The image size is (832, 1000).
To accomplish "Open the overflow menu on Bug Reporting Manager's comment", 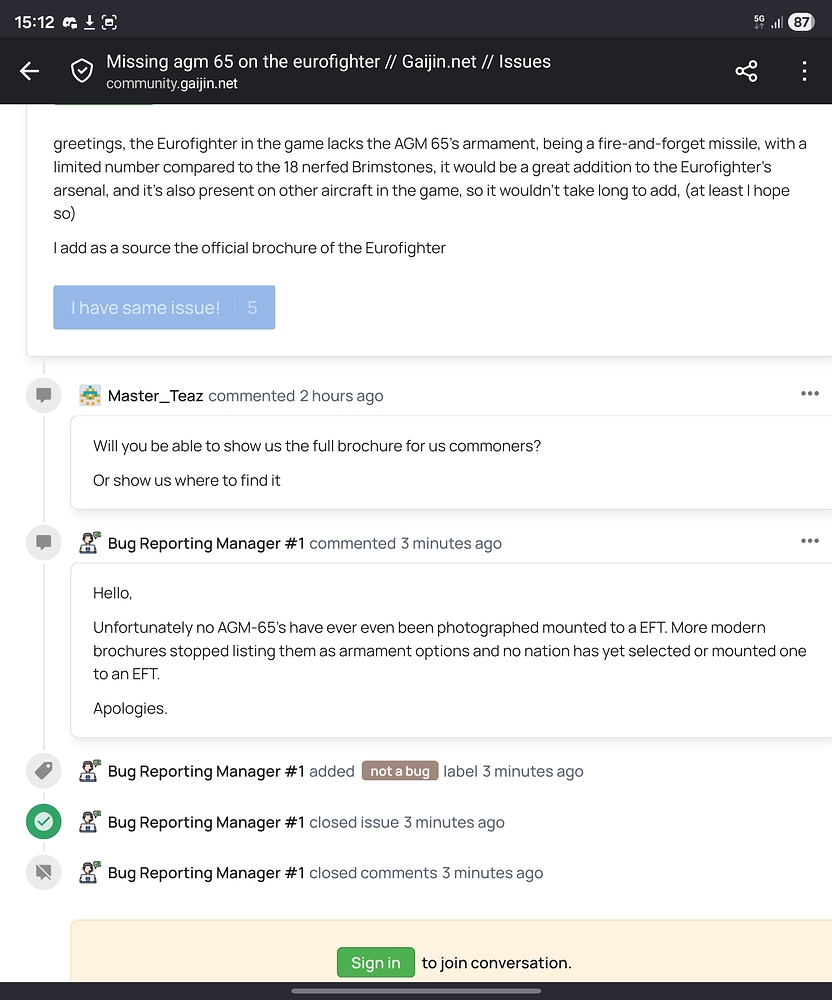I will [x=809, y=540].
